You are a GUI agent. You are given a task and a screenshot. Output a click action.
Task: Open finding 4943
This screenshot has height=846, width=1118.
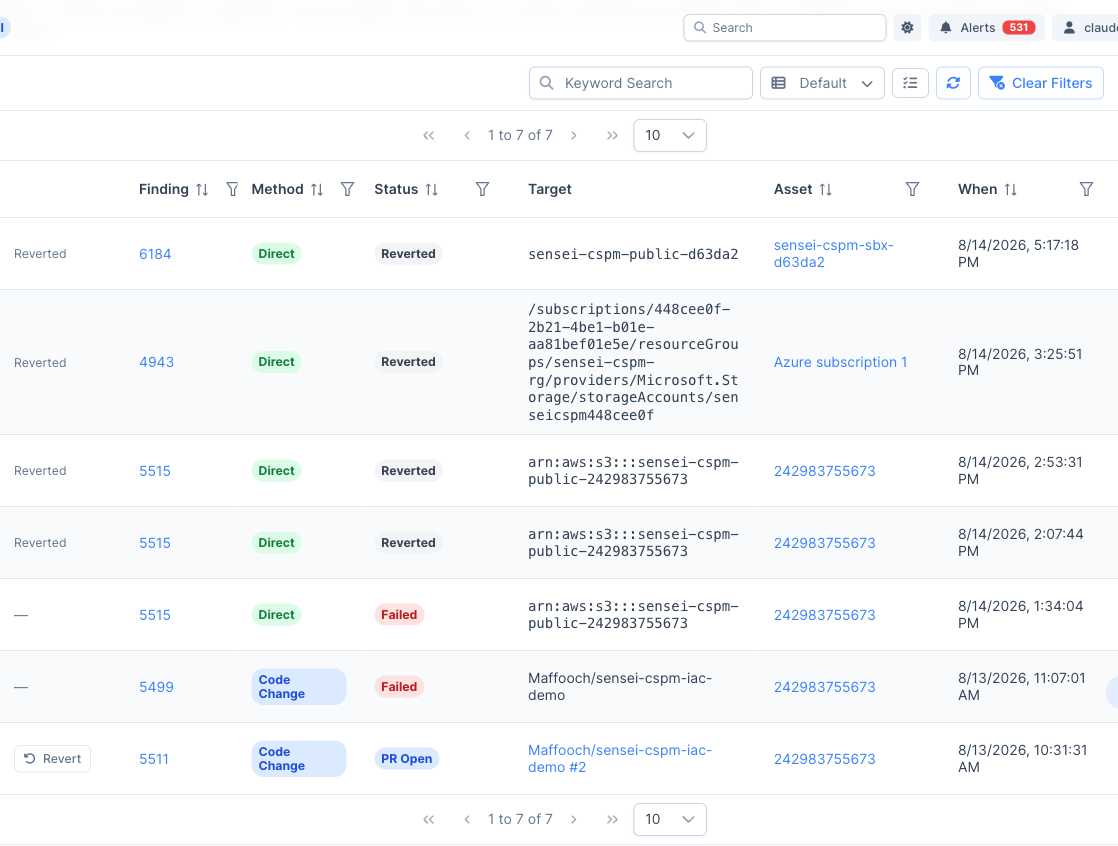pyautogui.click(x=156, y=362)
